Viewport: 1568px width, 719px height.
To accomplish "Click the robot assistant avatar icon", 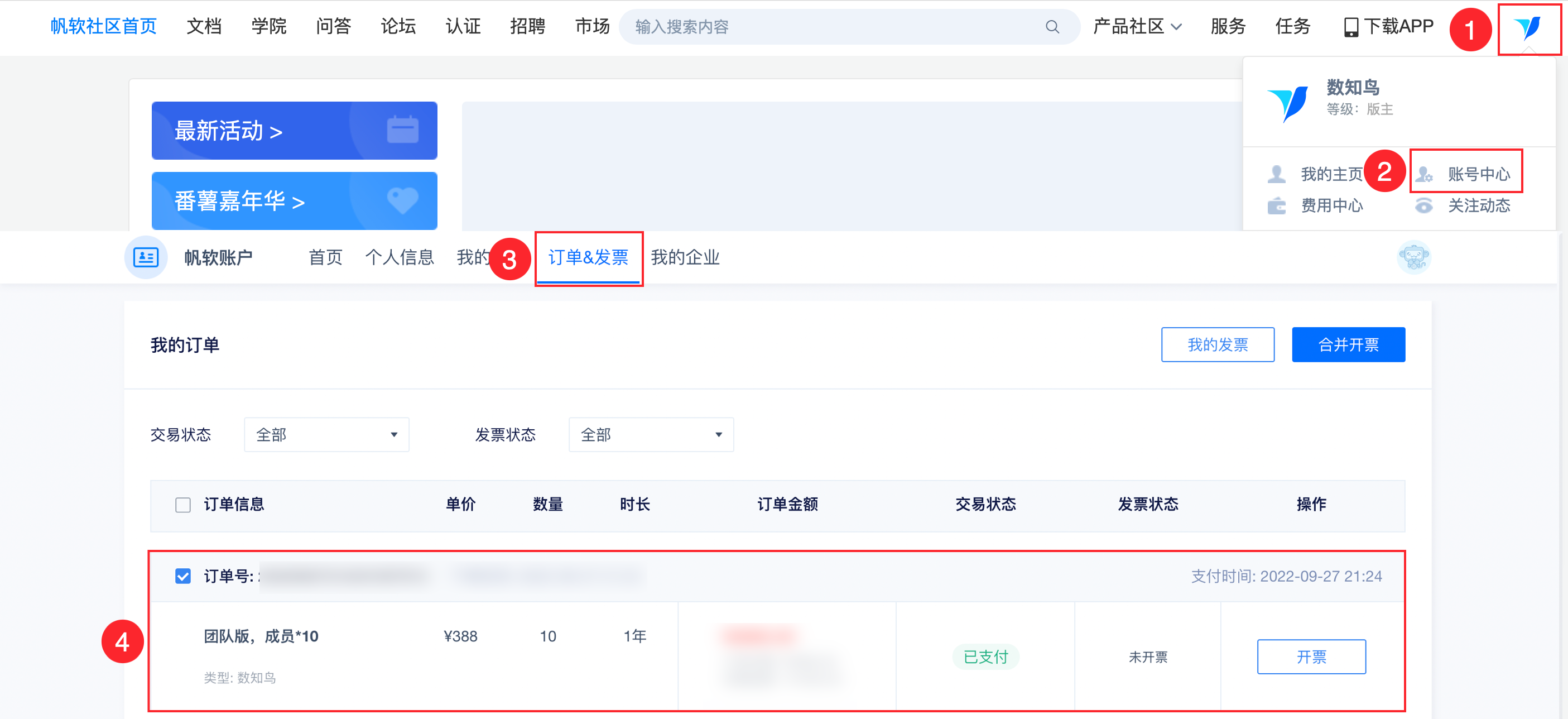I will click(x=1413, y=257).
